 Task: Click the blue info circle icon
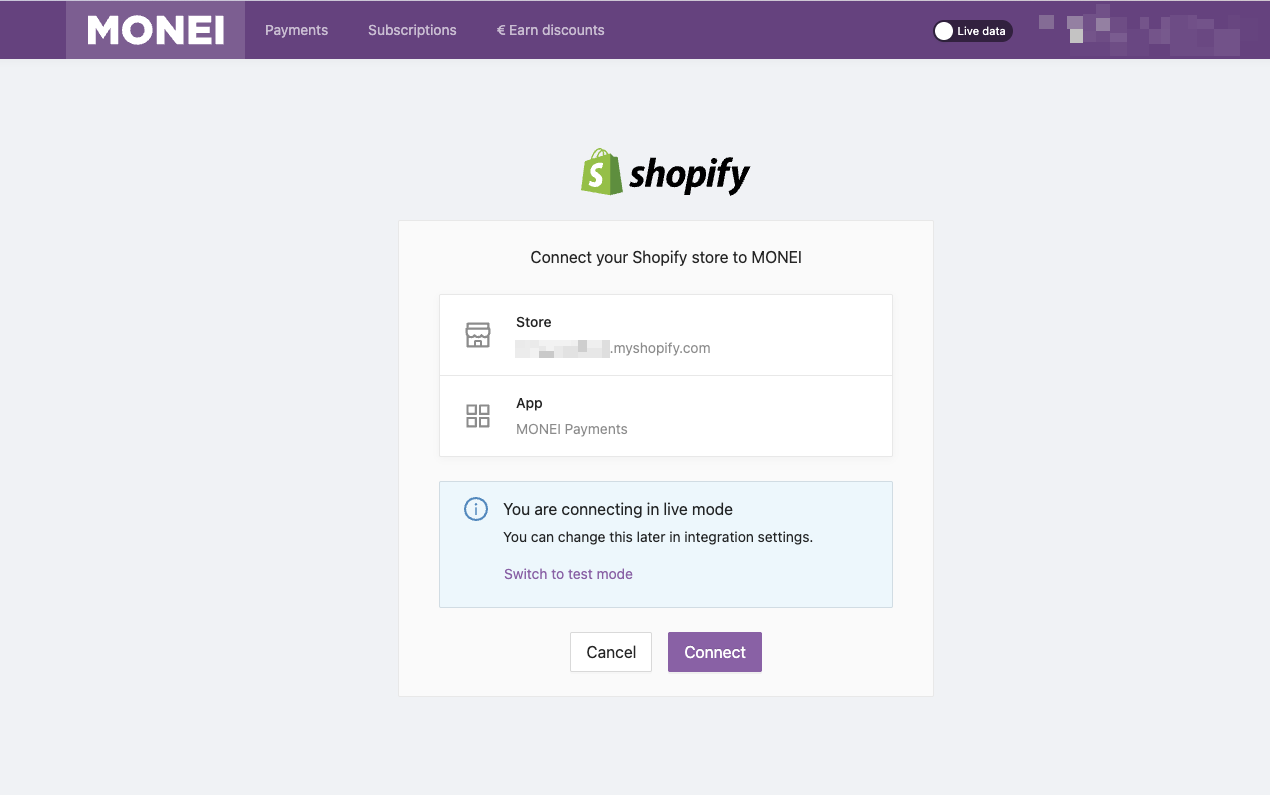click(476, 509)
